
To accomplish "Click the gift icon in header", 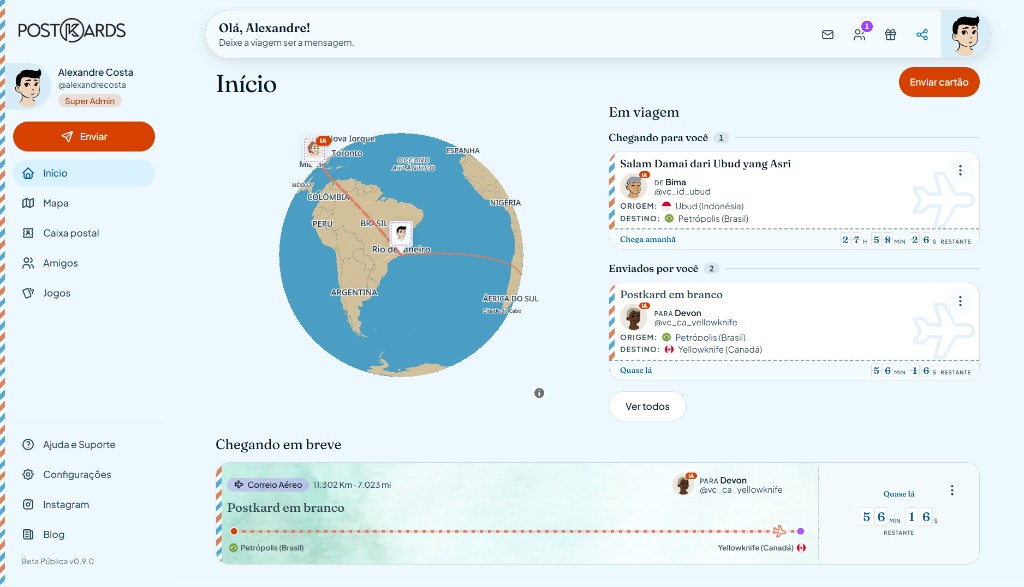I will click(x=890, y=35).
